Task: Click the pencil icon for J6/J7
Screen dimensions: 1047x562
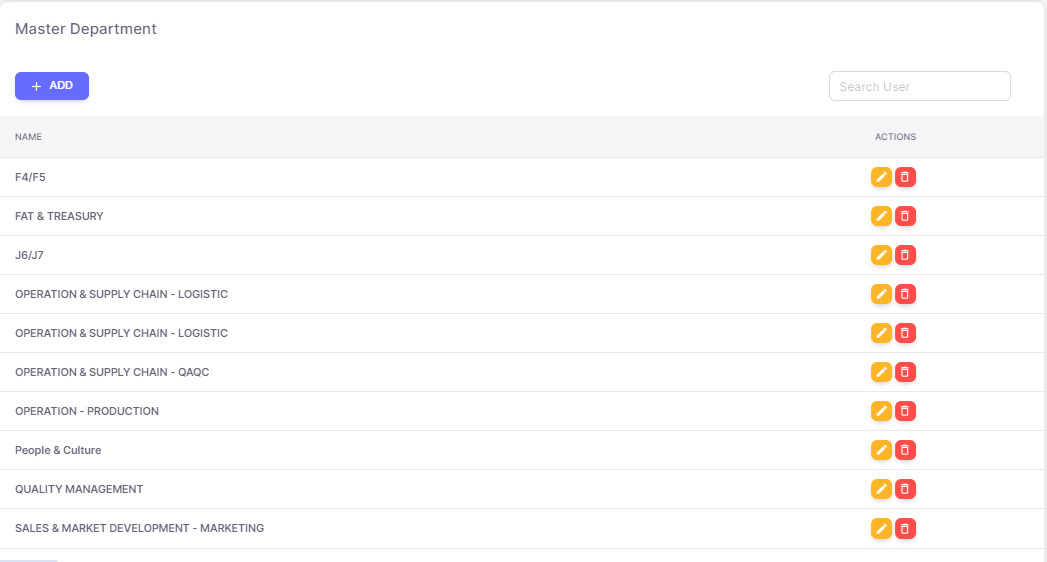Action: [881, 255]
